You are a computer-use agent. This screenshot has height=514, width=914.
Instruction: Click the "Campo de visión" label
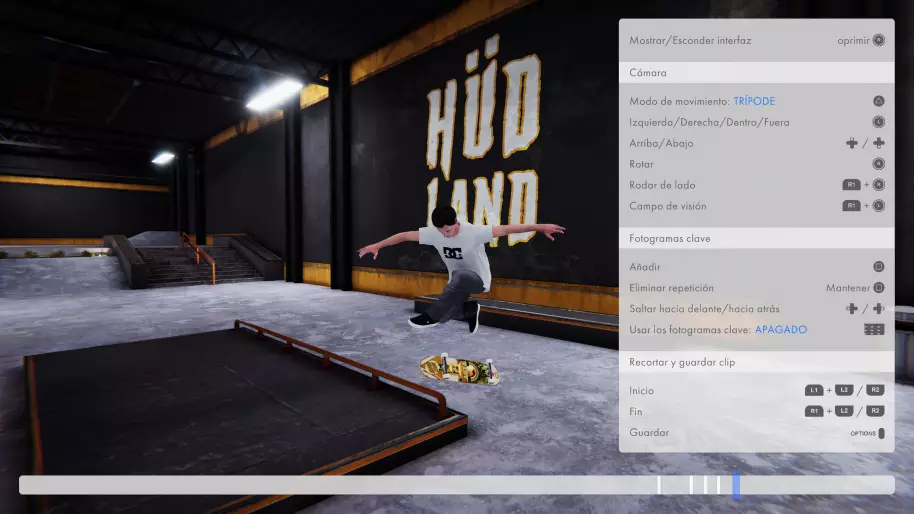pyautogui.click(x=667, y=206)
